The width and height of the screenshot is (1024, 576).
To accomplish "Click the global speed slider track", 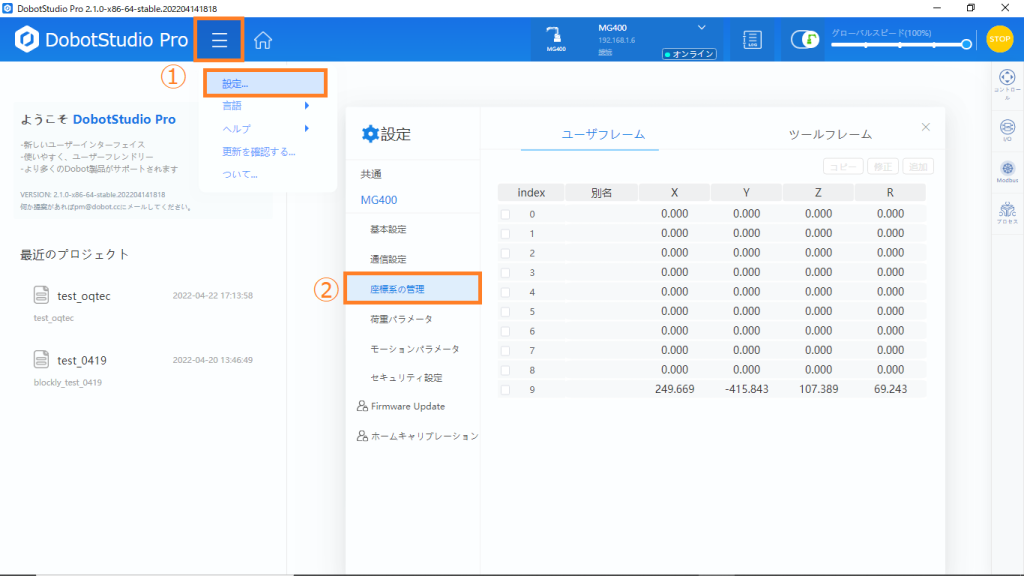I will 899,44.
